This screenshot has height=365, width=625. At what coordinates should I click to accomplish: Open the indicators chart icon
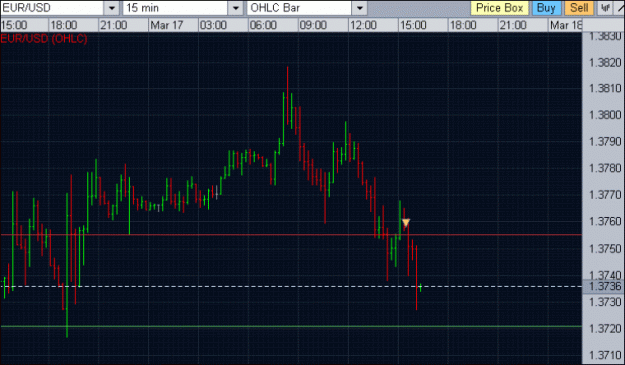(606, 8)
